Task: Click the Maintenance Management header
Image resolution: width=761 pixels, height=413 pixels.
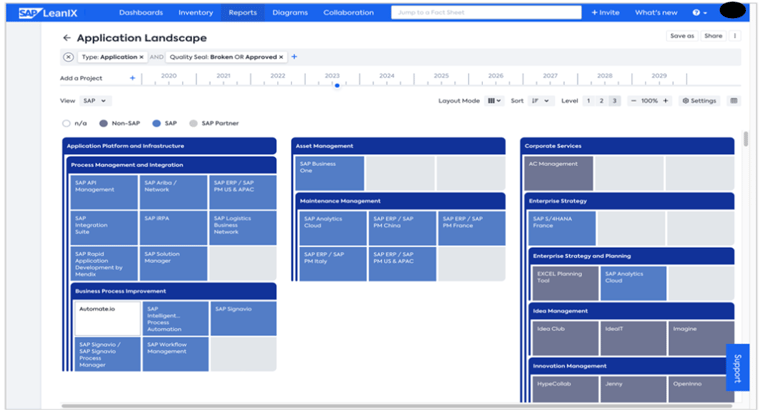Action: [400, 201]
